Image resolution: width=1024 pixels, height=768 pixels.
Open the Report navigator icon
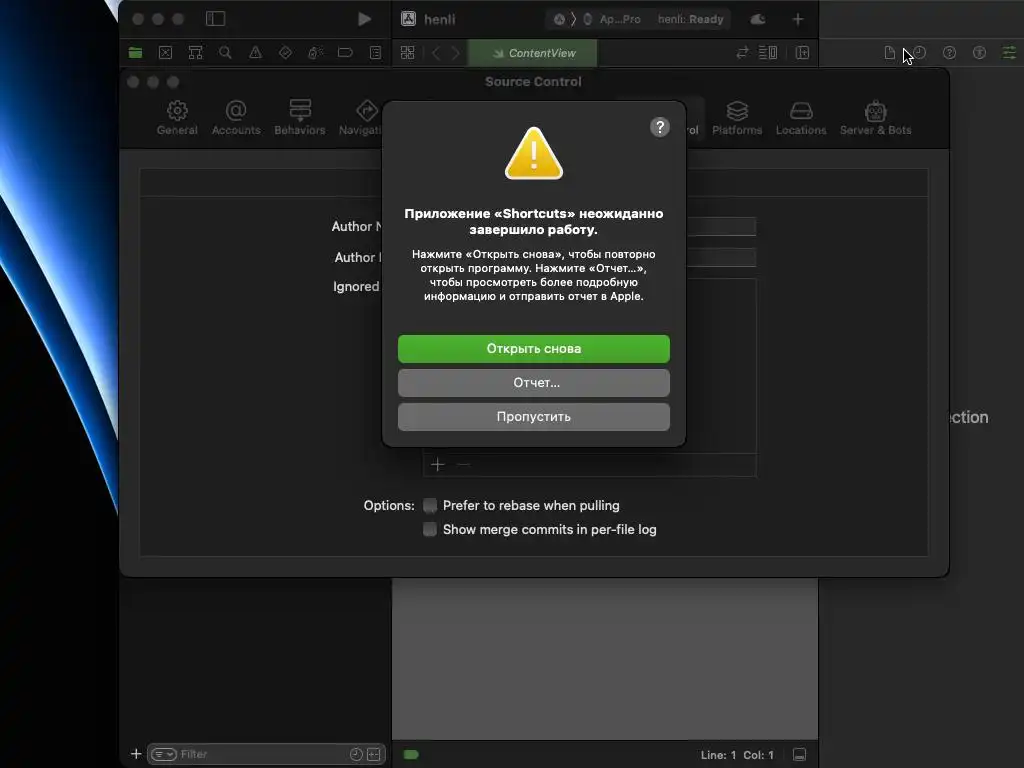click(376, 53)
